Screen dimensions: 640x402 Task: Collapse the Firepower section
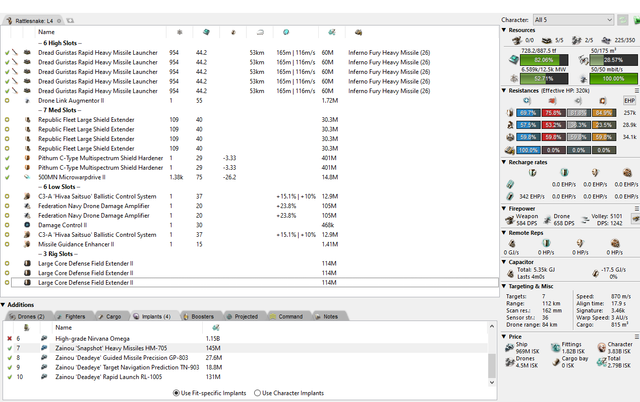coord(504,208)
